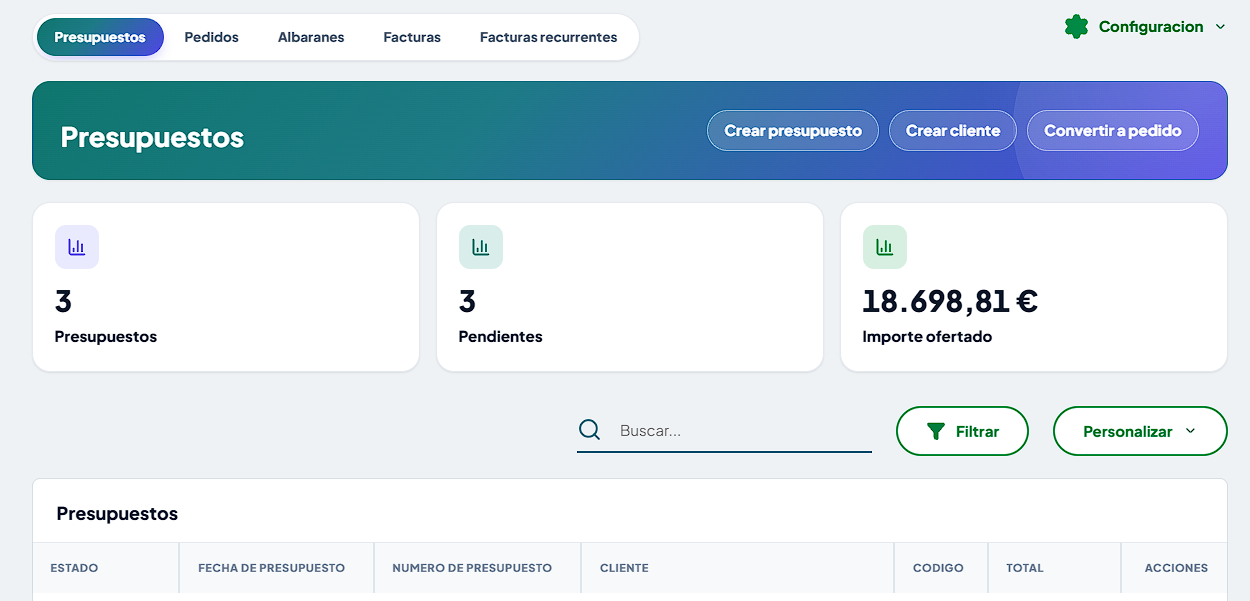Open the Personalizar dropdown
1250x601 pixels.
pyautogui.click(x=1140, y=431)
